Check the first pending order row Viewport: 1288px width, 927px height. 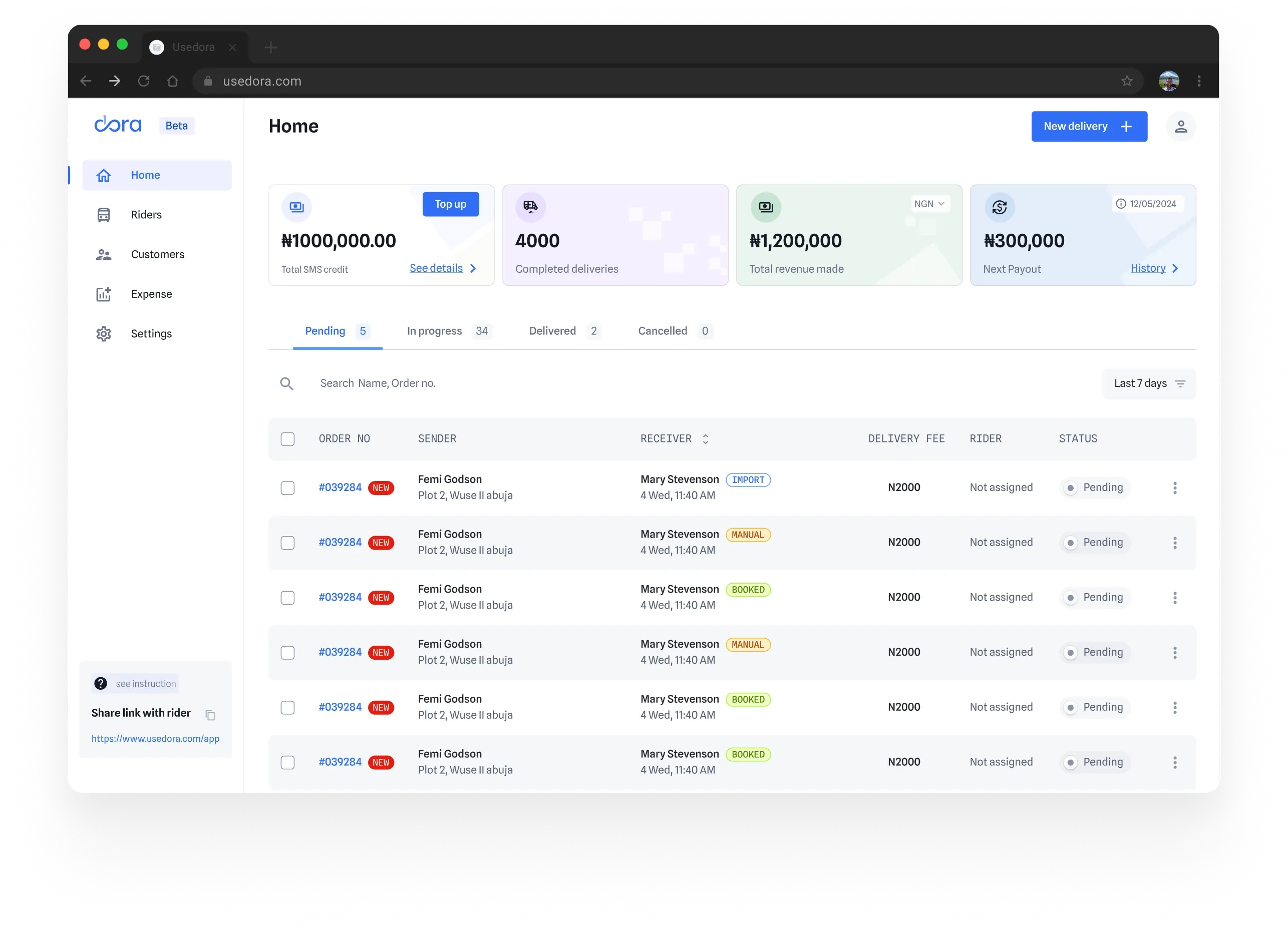pyautogui.click(x=288, y=487)
